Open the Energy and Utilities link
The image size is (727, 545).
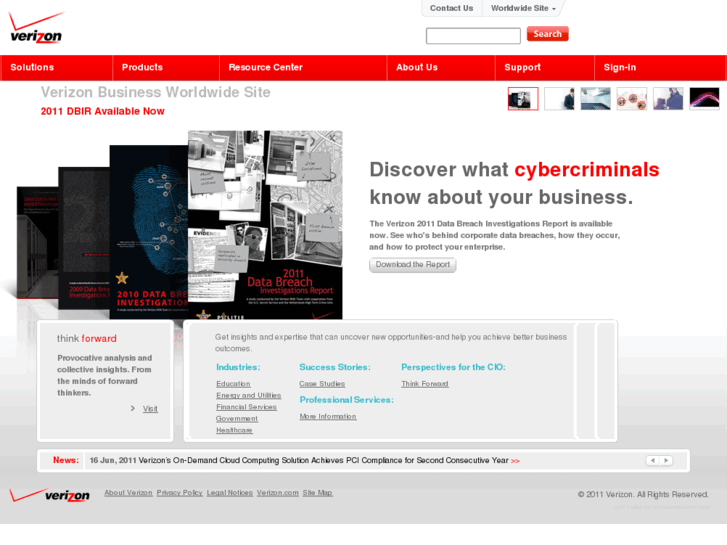pos(249,396)
